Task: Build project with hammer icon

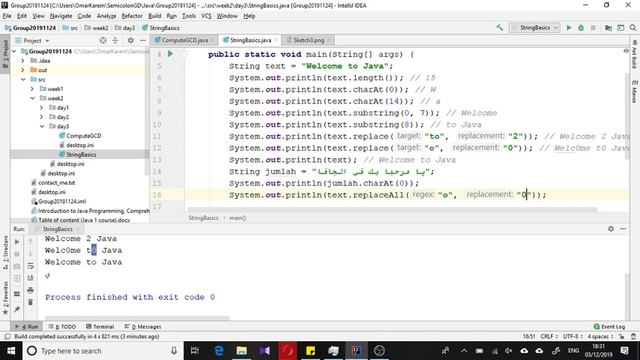Action: click(500, 28)
